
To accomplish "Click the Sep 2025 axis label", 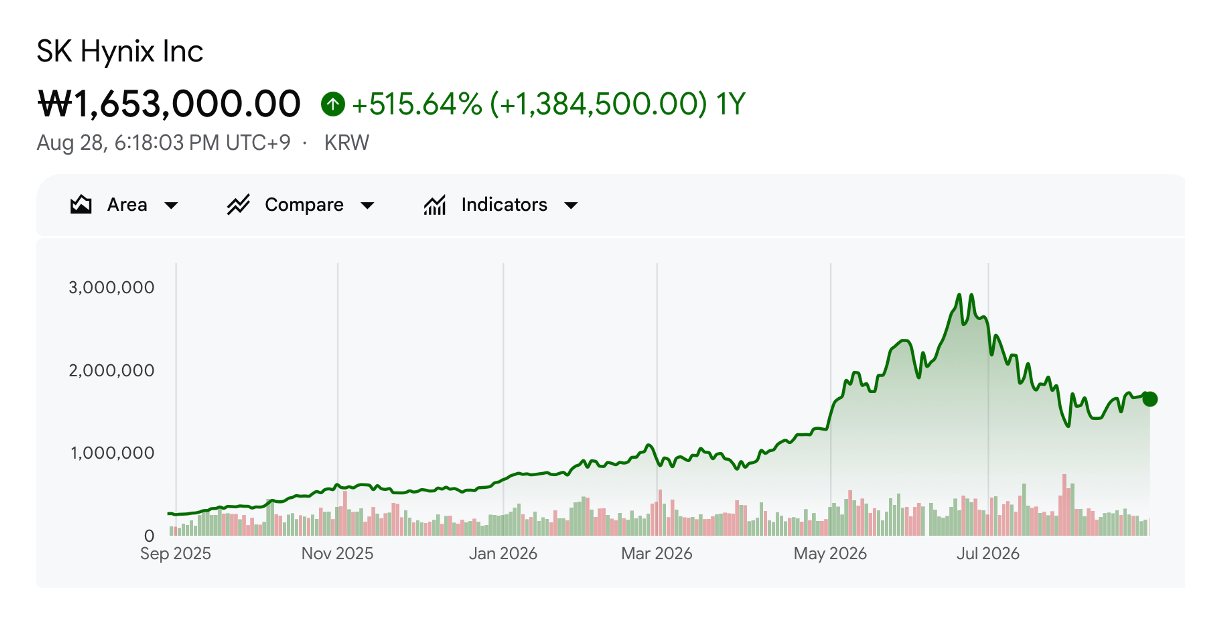I will (x=176, y=553).
